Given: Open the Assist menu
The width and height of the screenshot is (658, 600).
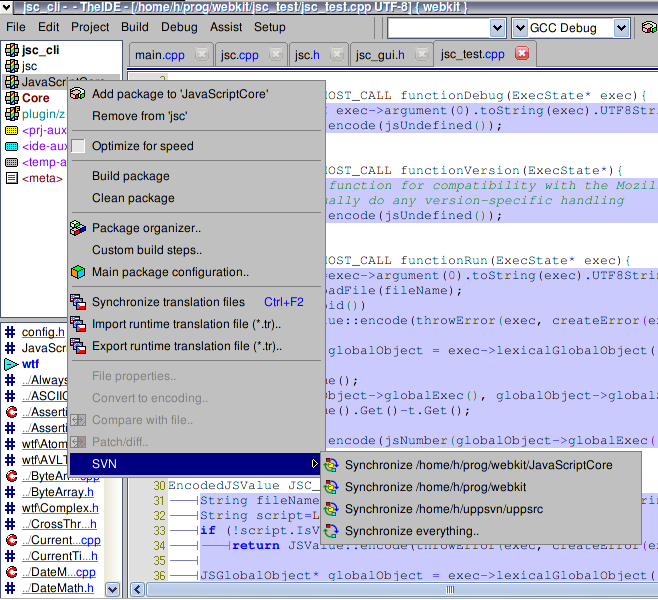Looking at the screenshot, I should click(x=226, y=27).
